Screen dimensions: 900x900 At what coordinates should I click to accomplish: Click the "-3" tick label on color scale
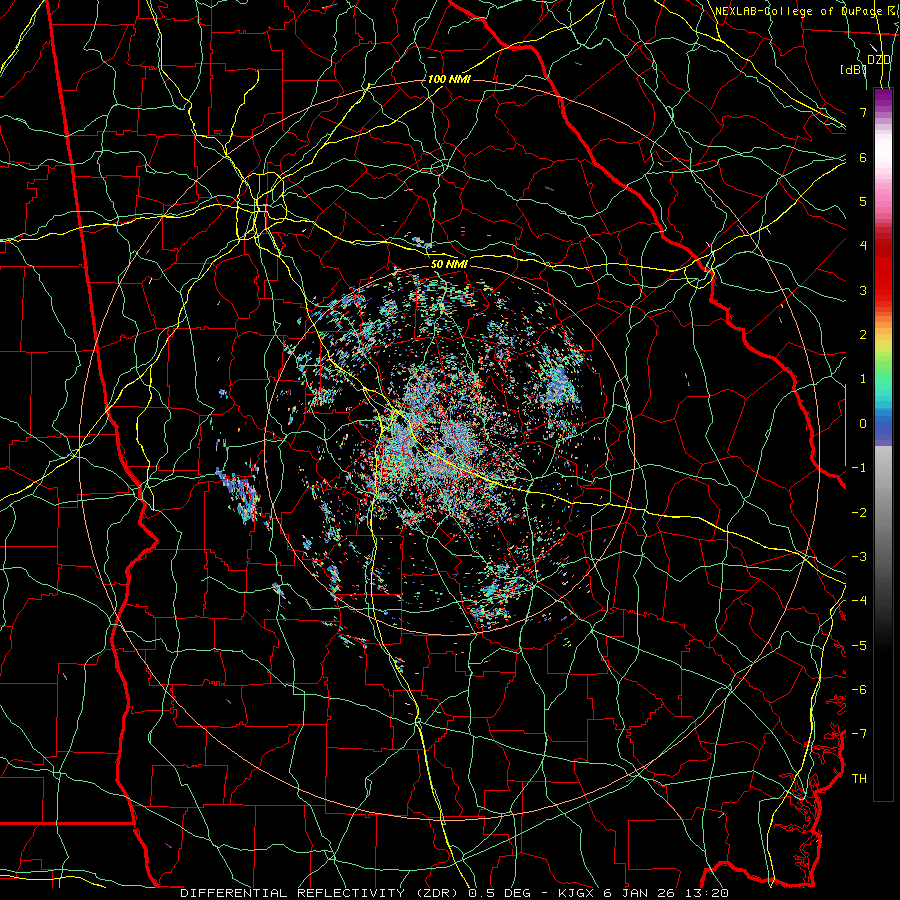point(859,557)
